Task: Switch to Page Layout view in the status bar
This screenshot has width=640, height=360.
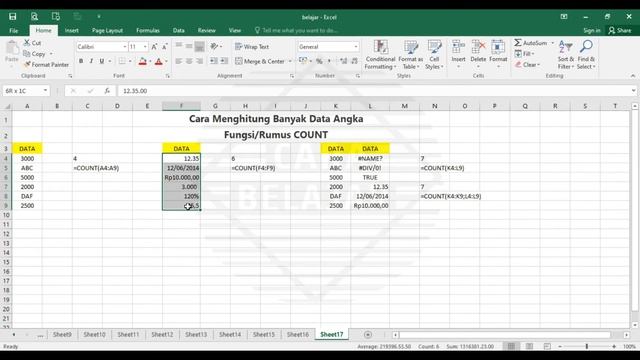Action: point(529,346)
